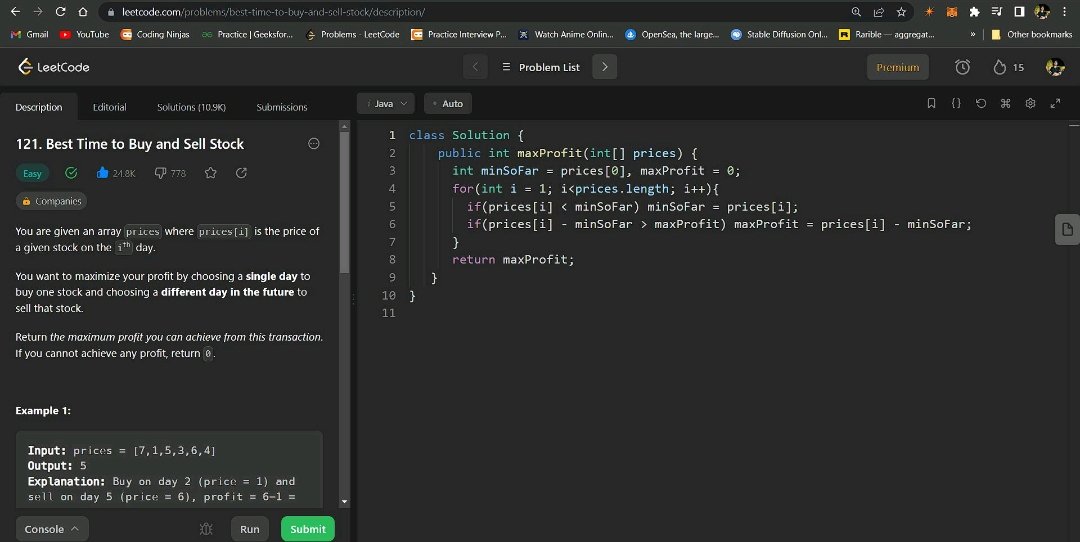Open Problems - LeetCode bookmark

click(352, 34)
